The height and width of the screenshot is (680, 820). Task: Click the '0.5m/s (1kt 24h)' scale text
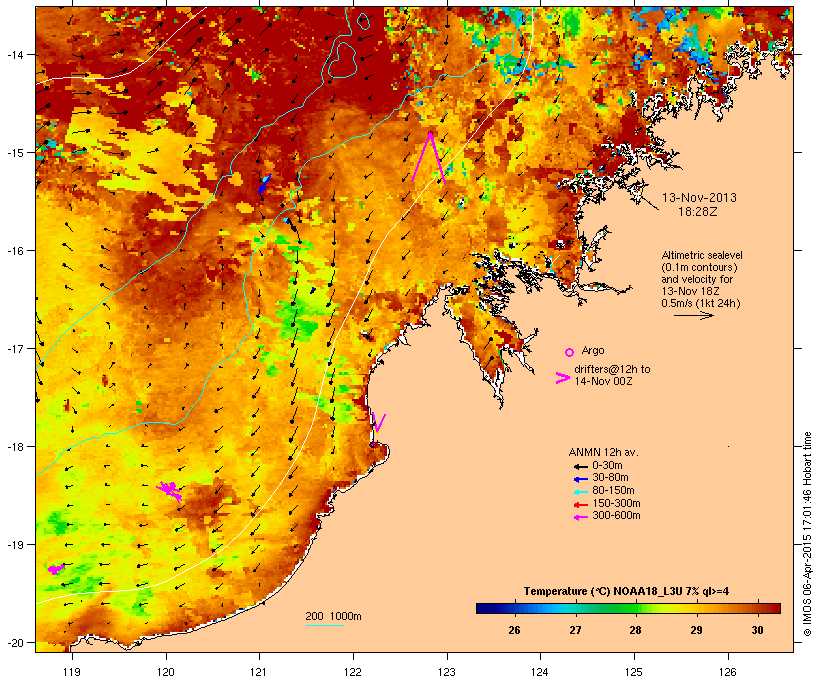click(x=701, y=303)
